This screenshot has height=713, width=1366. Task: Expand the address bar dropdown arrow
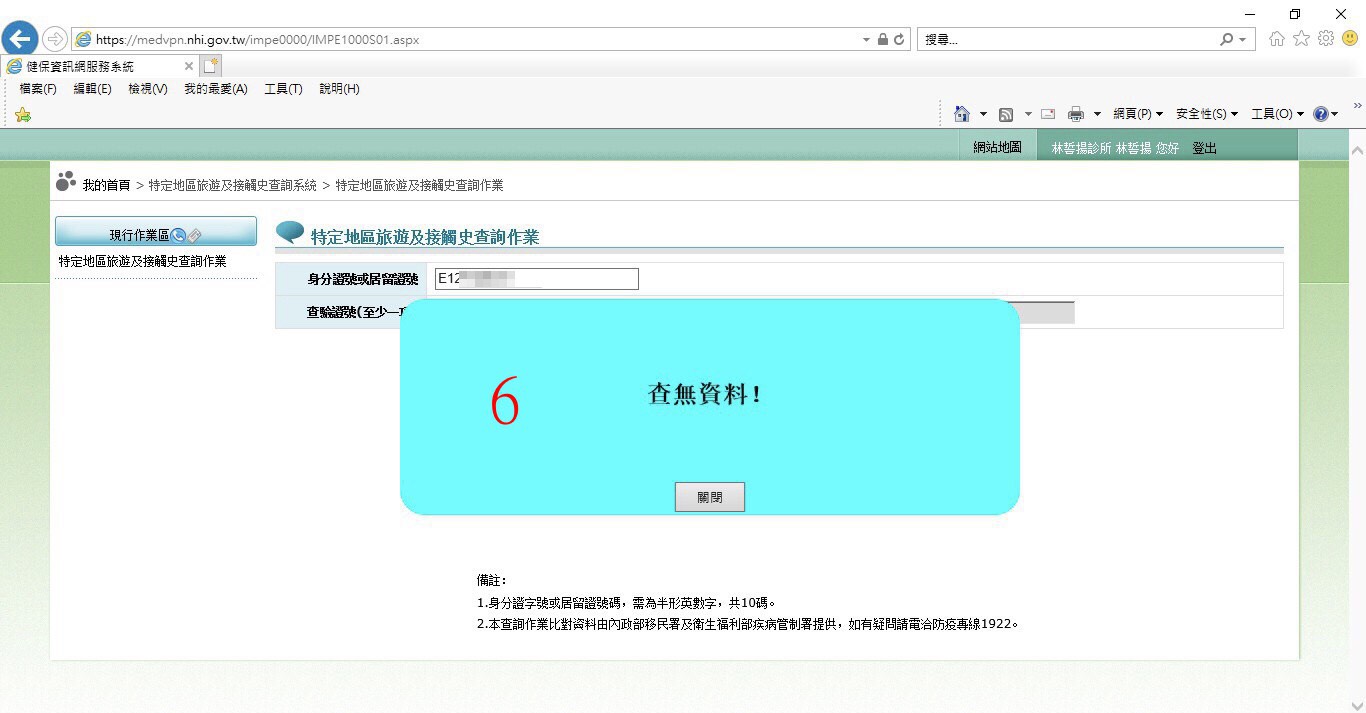pos(866,40)
